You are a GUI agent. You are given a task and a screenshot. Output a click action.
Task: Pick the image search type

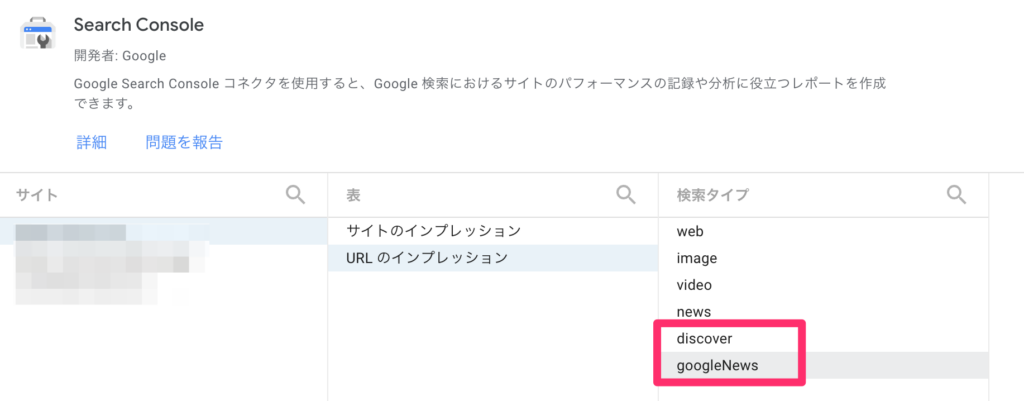tap(696, 258)
